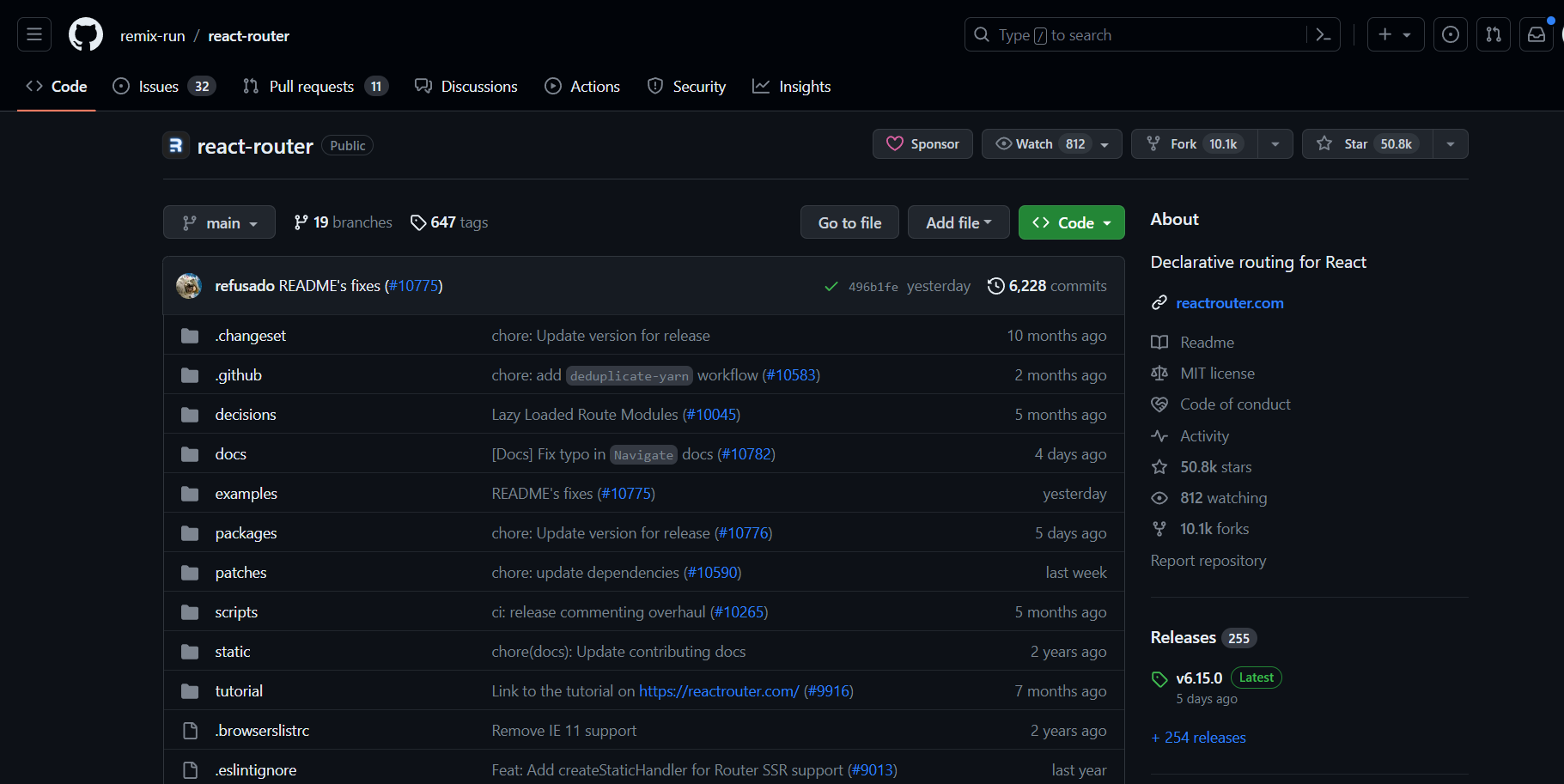
Task: Click the branches icon next to 19 branches
Action: (x=299, y=222)
